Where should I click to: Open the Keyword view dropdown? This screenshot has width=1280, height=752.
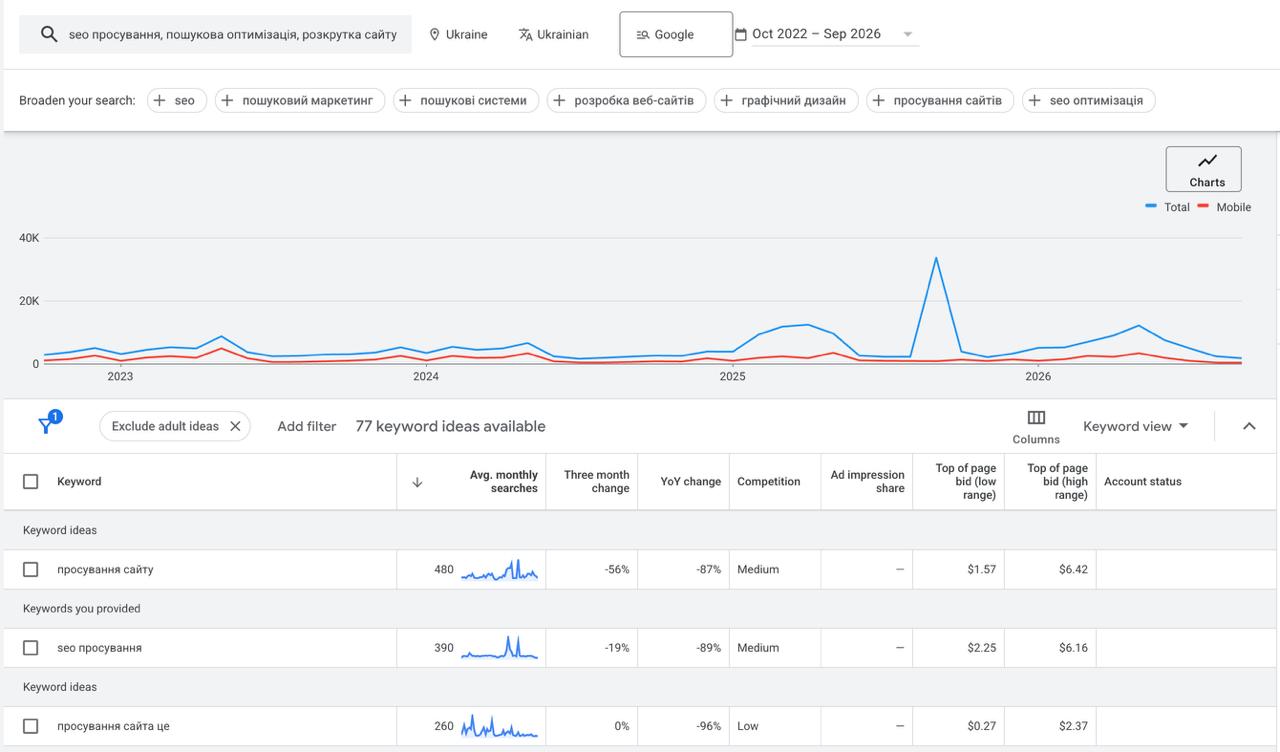(x=1136, y=426)
